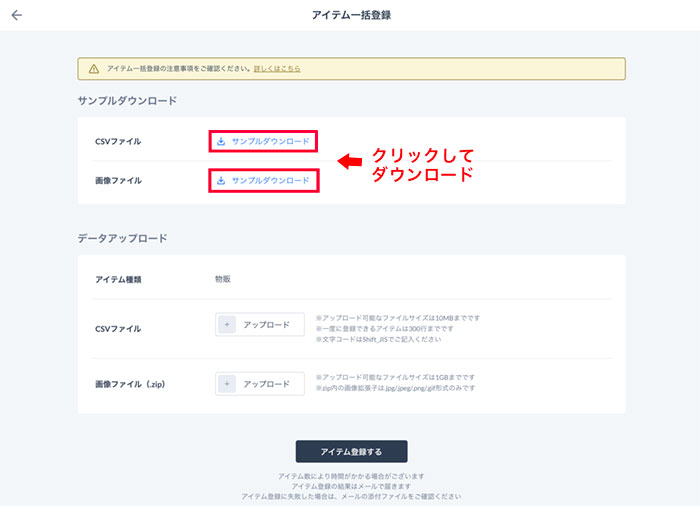Click download icon in 画像ファイル sample row
Image resolution: width=700 pixels, height=506 pixels.
coord(221,180)
